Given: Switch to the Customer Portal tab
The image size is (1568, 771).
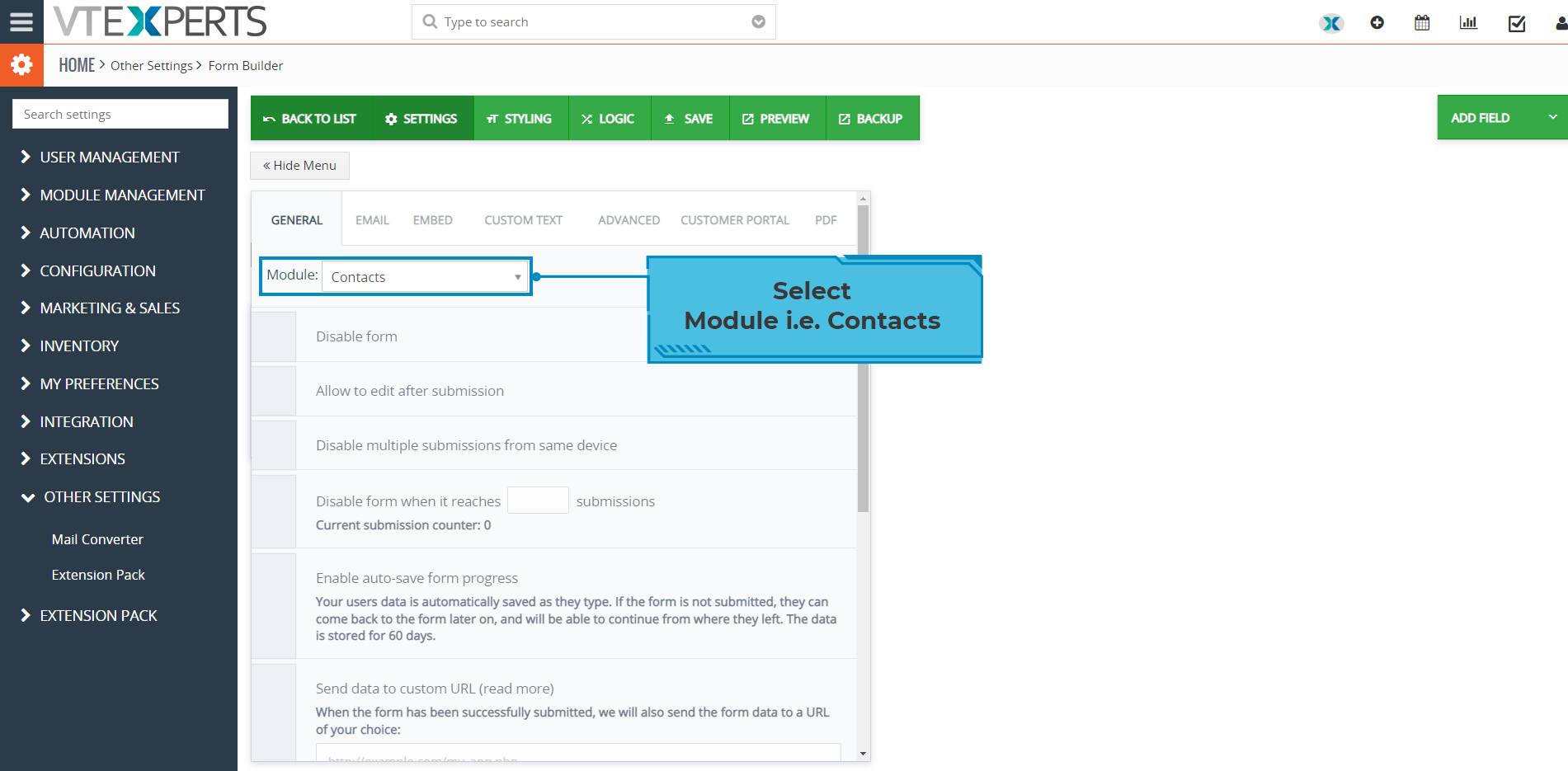Looking at the screenshot, I should [735, 219].
